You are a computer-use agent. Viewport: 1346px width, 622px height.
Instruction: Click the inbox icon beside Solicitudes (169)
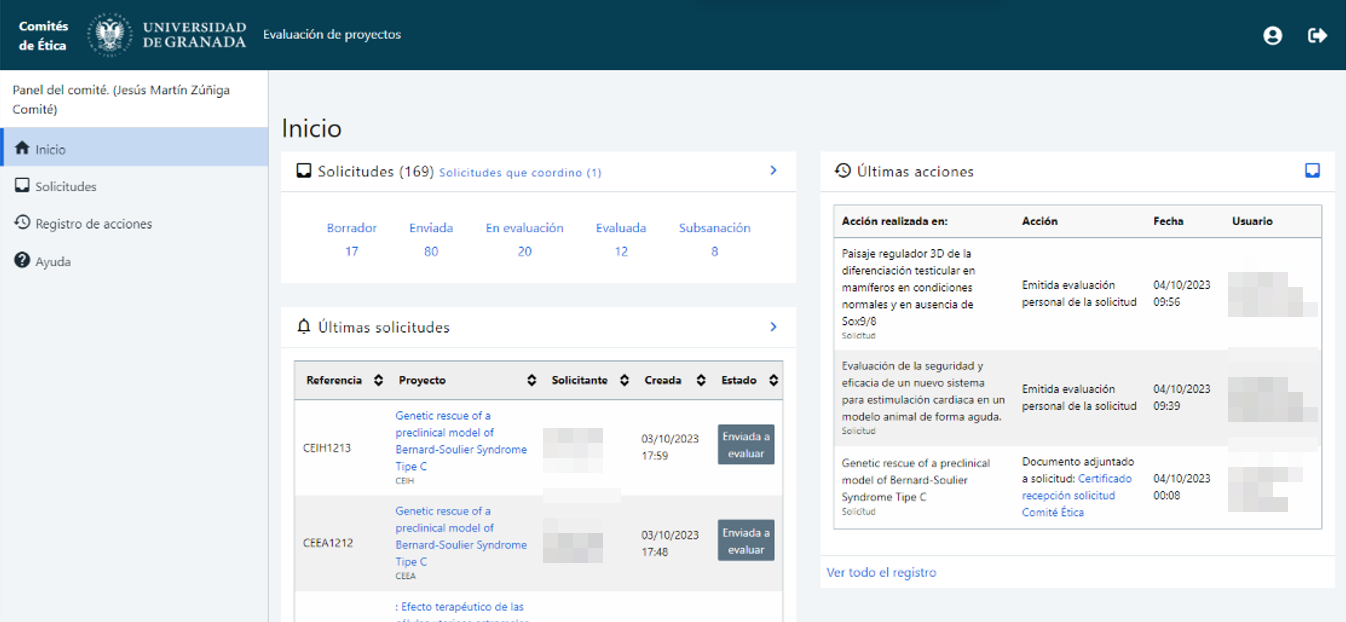point(304,171)
